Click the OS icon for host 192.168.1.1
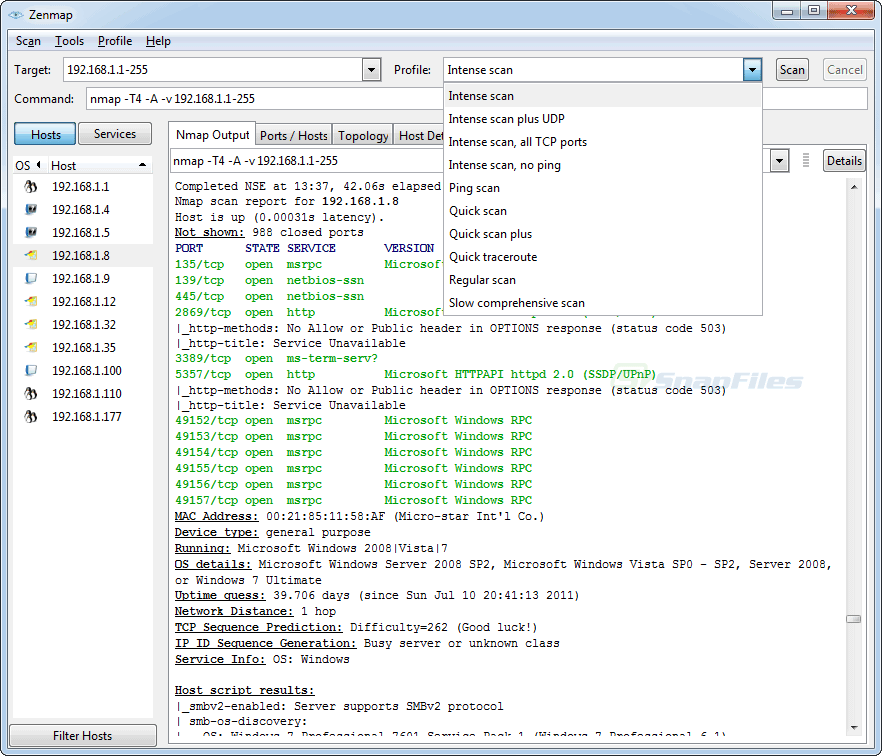Viewport: 882px width, 756px height. tap(31, 187)
